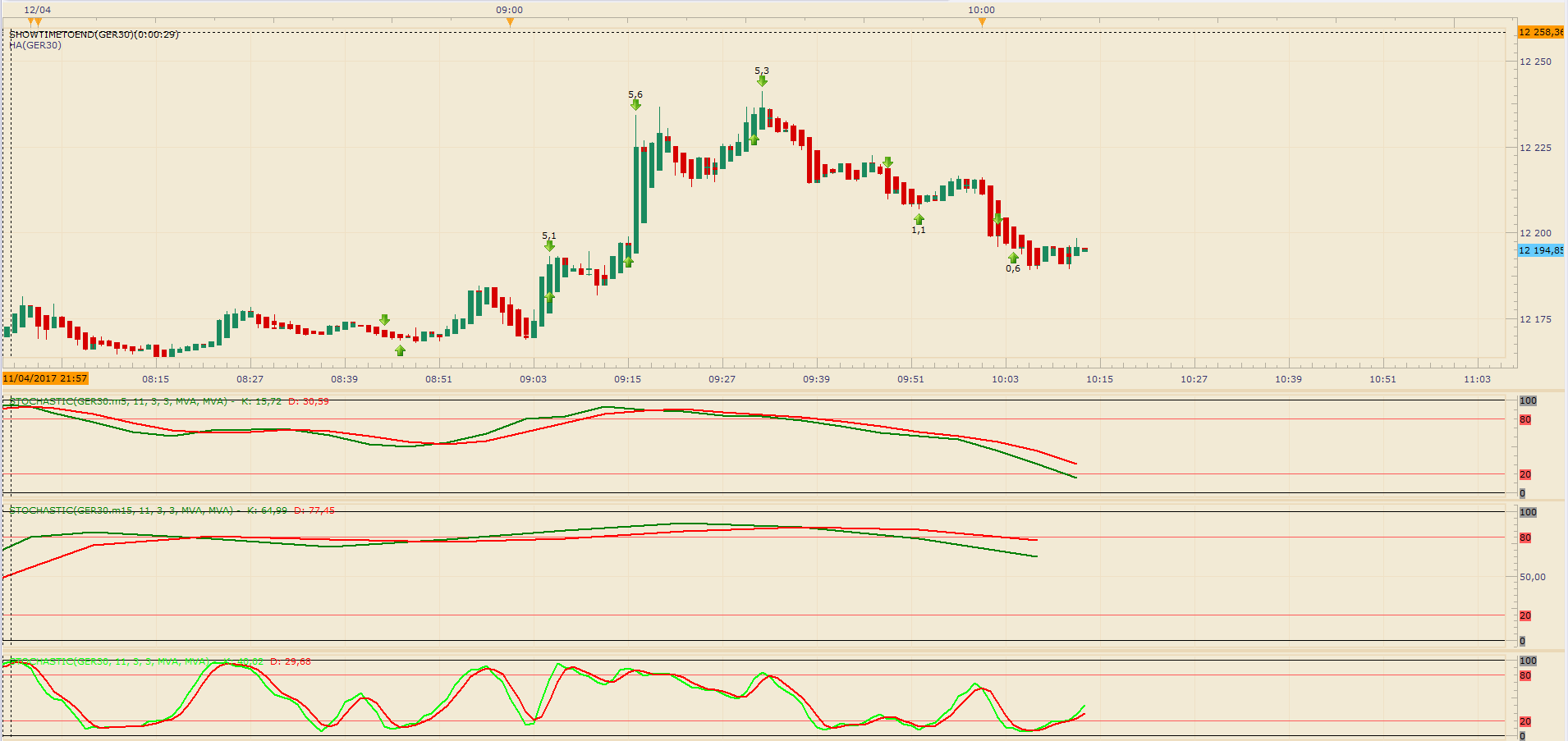1568x741 pixels.
Task: Select the STOCHASTIC GER30.m15 indicator title
Action: (121, 510)
